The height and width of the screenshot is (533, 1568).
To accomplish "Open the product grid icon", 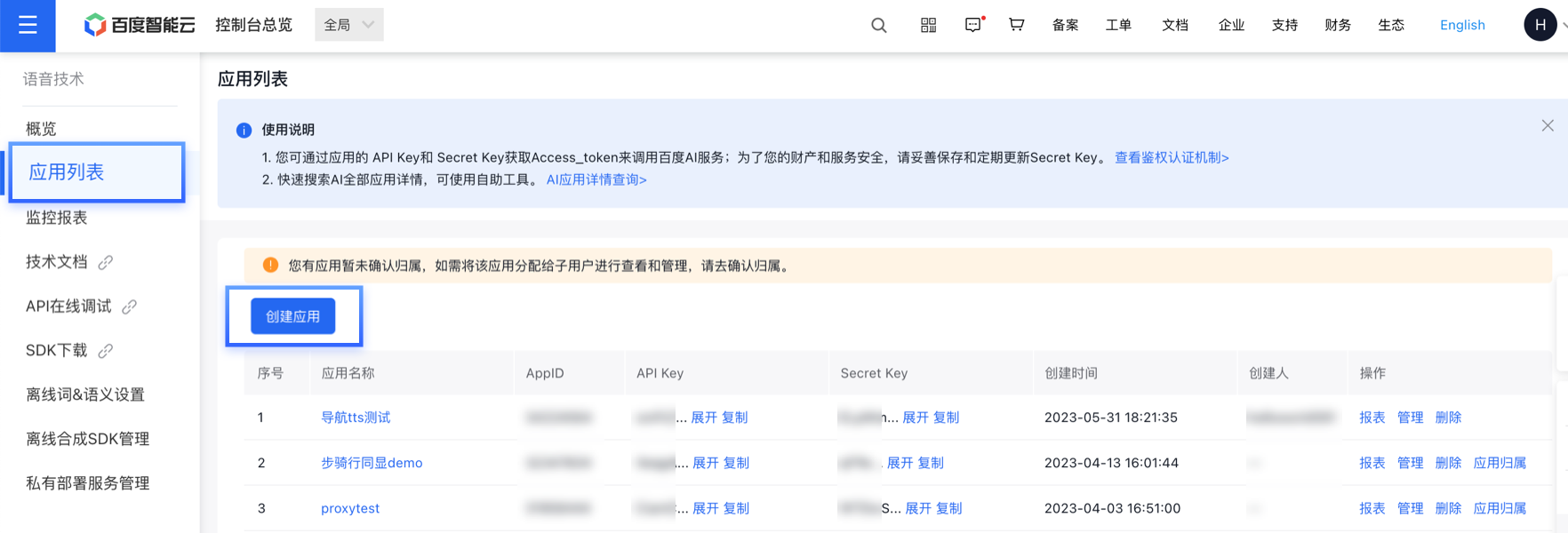I will (x=928, y=25).
